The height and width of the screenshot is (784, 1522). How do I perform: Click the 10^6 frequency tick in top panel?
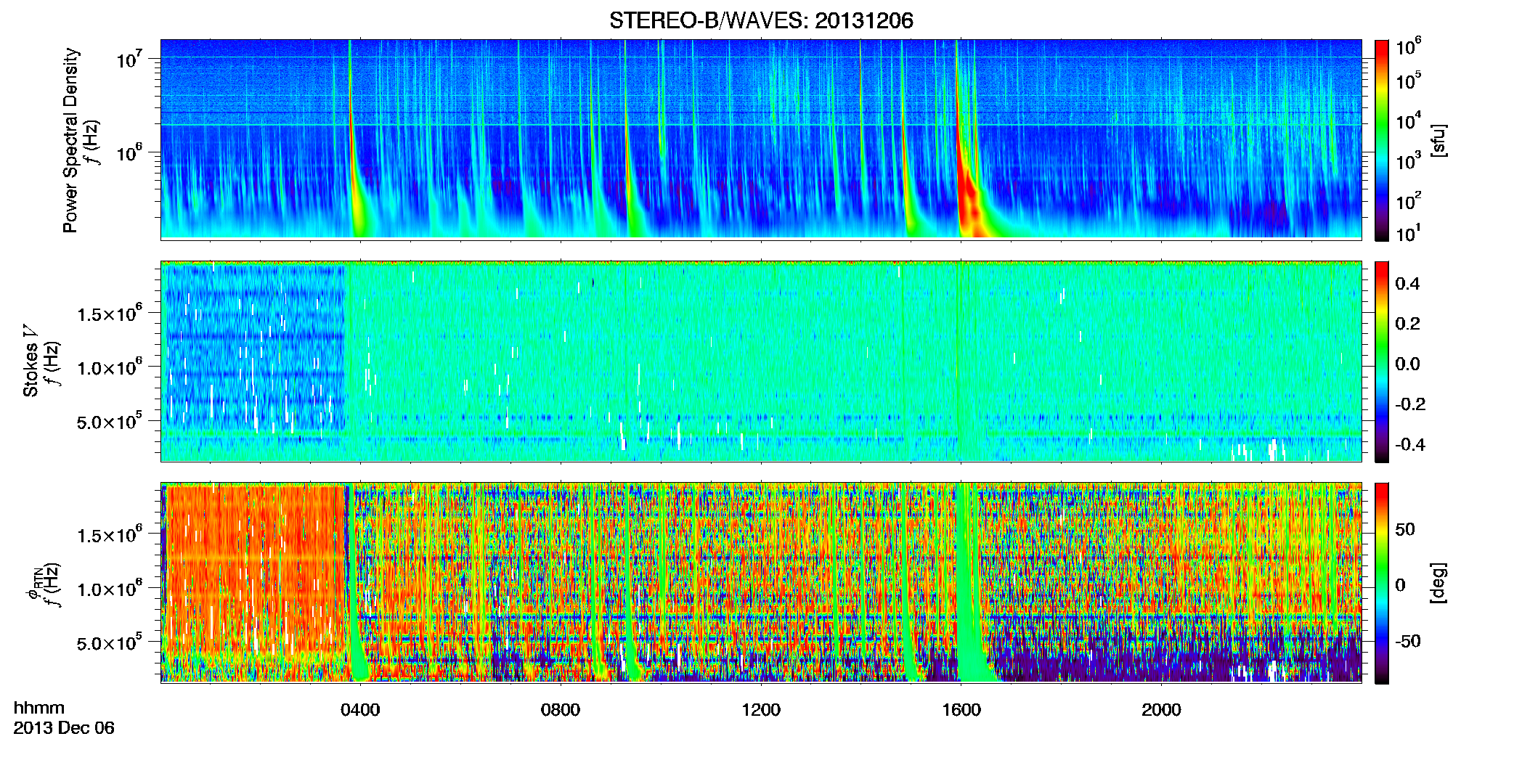[x=129, y=153]
